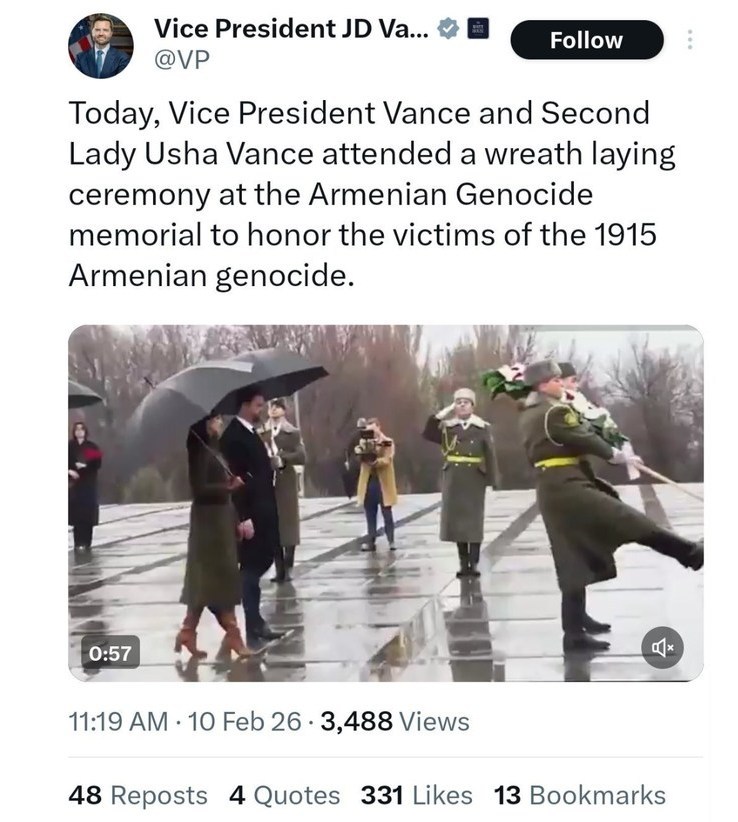Open the Vice President JD Va... display name
The width and height of the screenshot is (738, 822).
(x=291, y=30)
